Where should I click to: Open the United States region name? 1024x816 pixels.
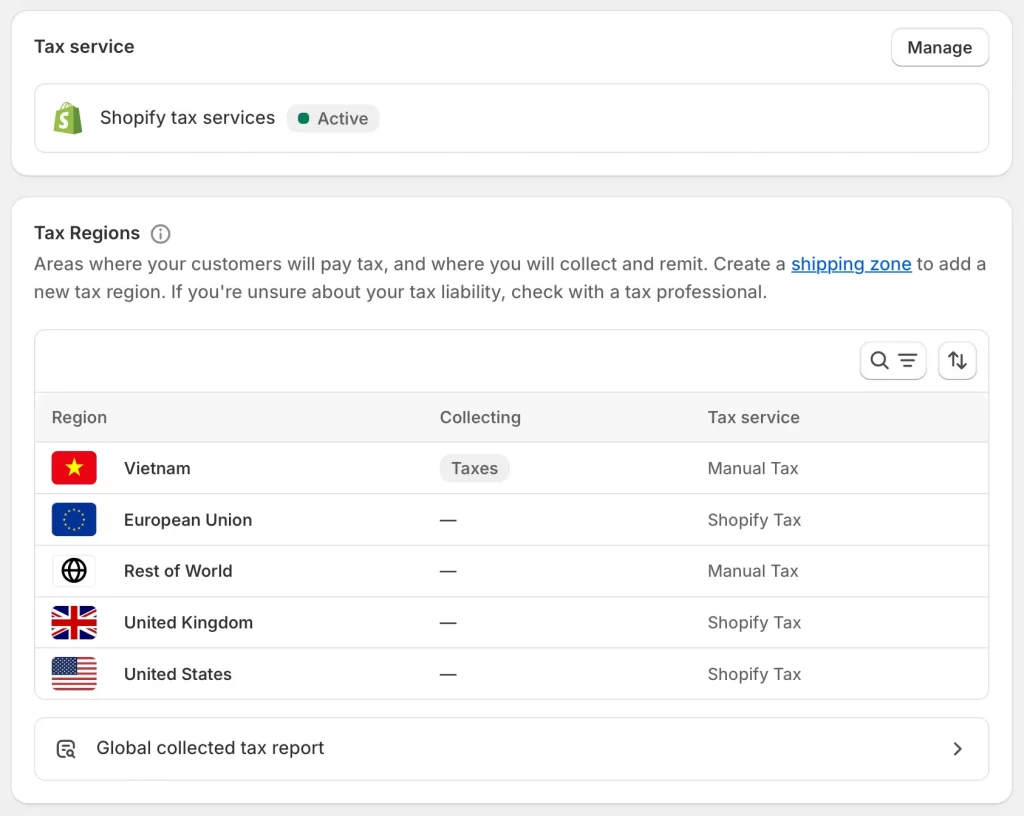coord(178,674)
